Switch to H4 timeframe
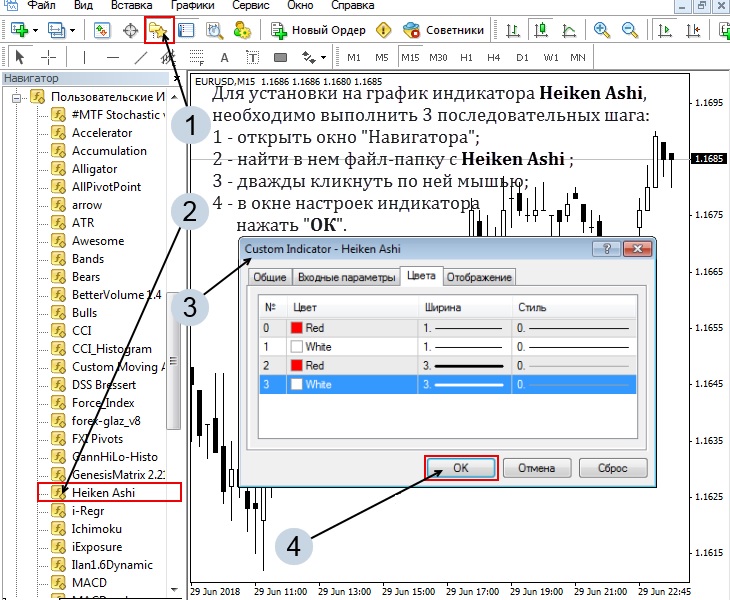Image resolution: width=730 pixels, height=600 pixels. pos(493,58)
